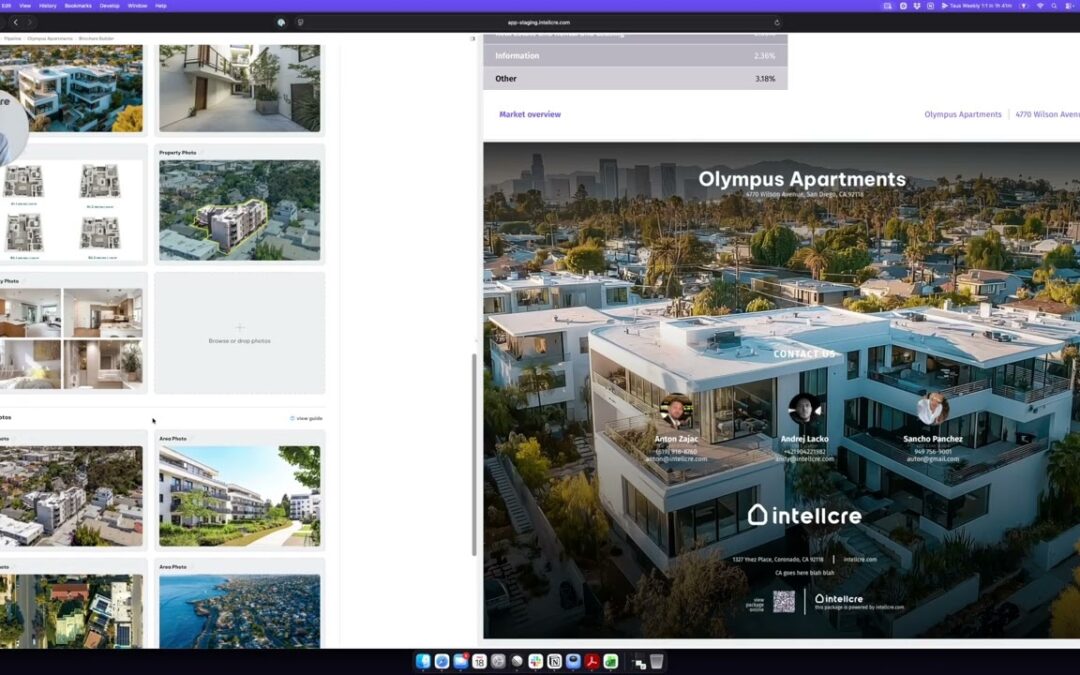Click the Olympus Apartments brochure title
The image size is (1080, 675).
802,179
